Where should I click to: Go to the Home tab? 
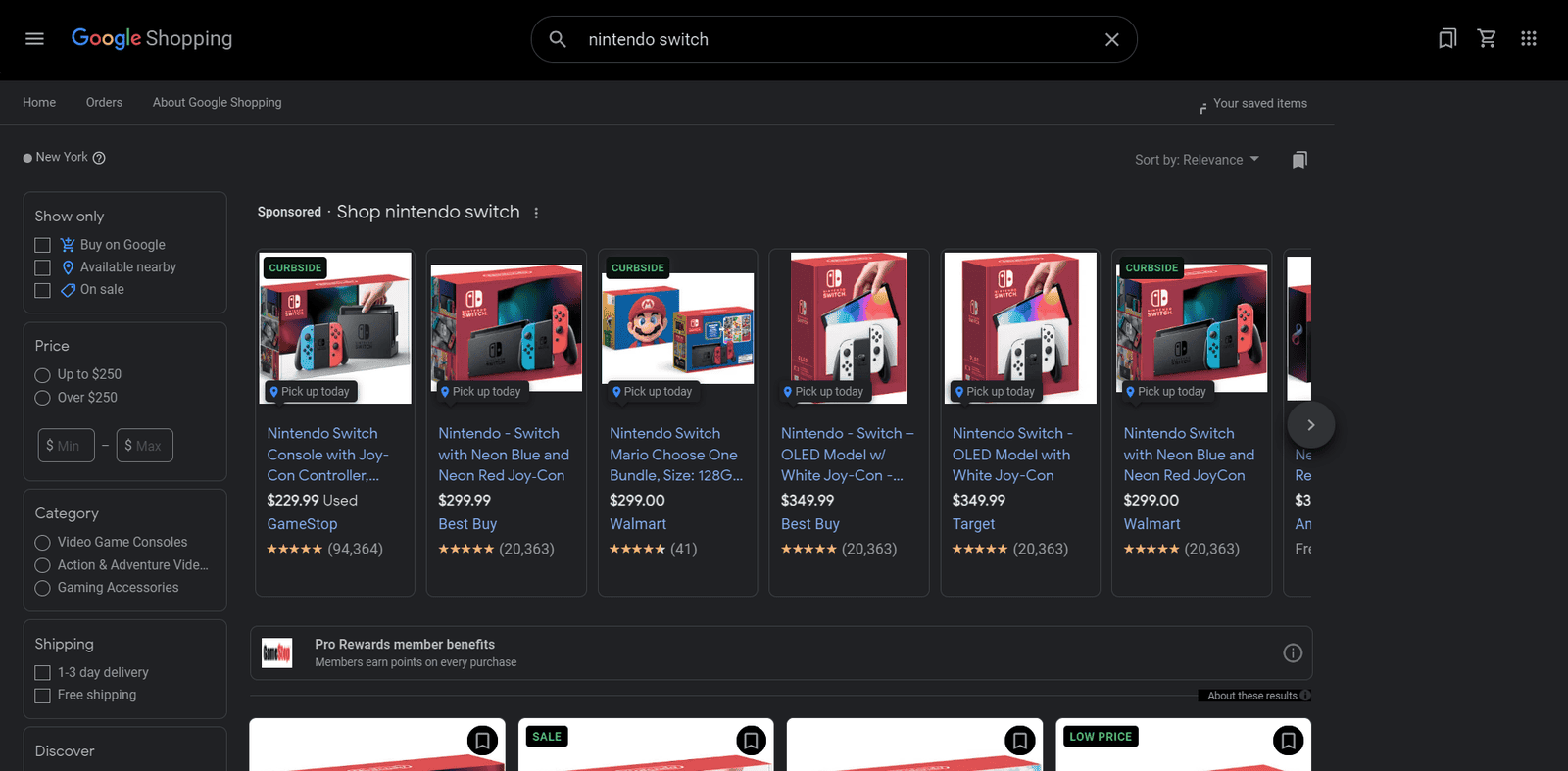[39, 103]
